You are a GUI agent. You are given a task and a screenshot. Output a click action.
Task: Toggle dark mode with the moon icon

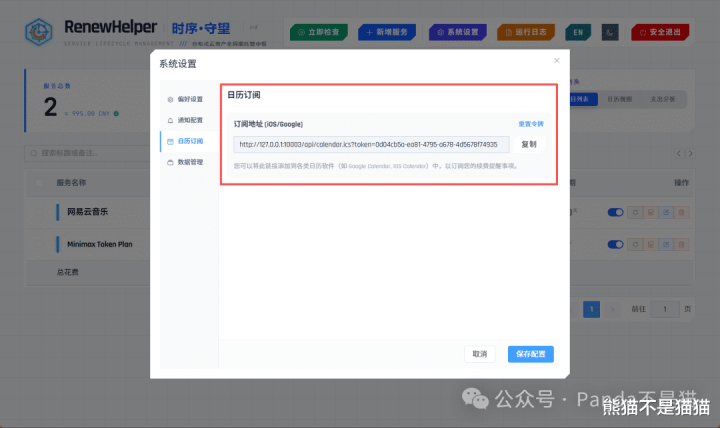click(x=610, y=32)
